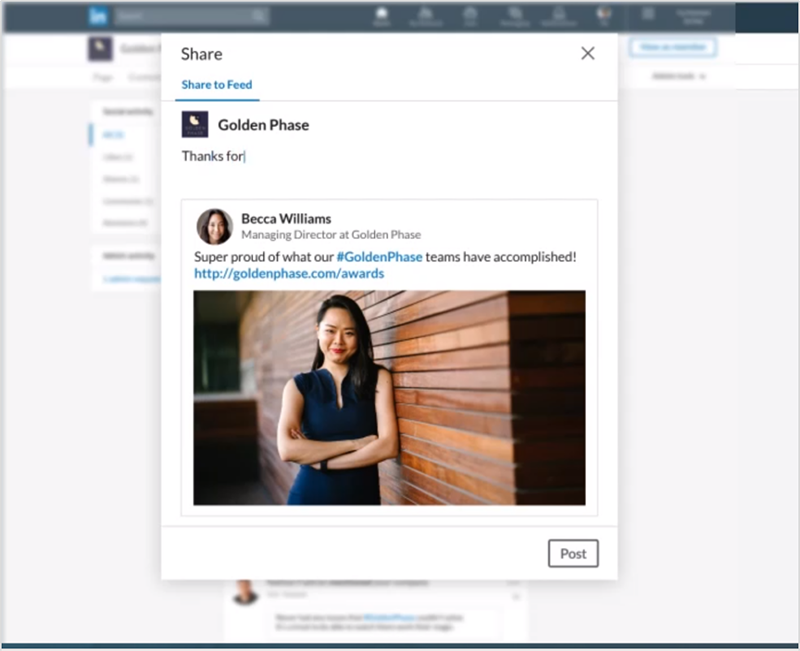Click the commenter's avatar below the dialog

click(x=245, y=593)
